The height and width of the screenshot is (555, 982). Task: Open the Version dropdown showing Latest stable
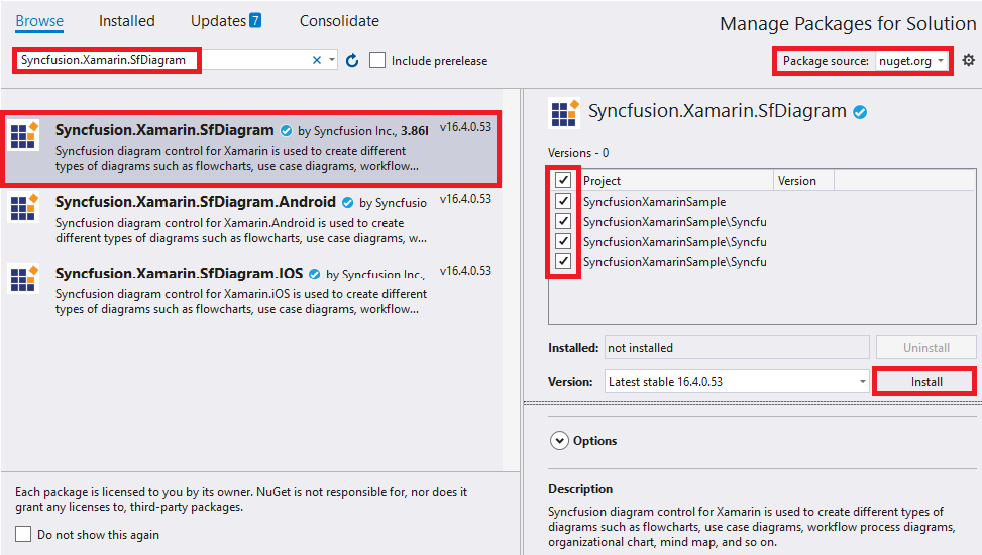pyautogui.click(x=737, y=381)
